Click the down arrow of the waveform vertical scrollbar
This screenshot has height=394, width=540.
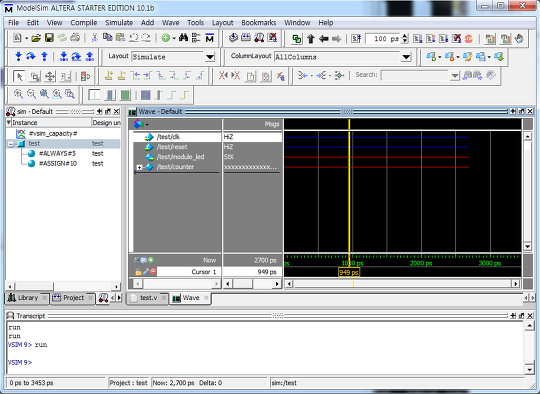[527, 246]
